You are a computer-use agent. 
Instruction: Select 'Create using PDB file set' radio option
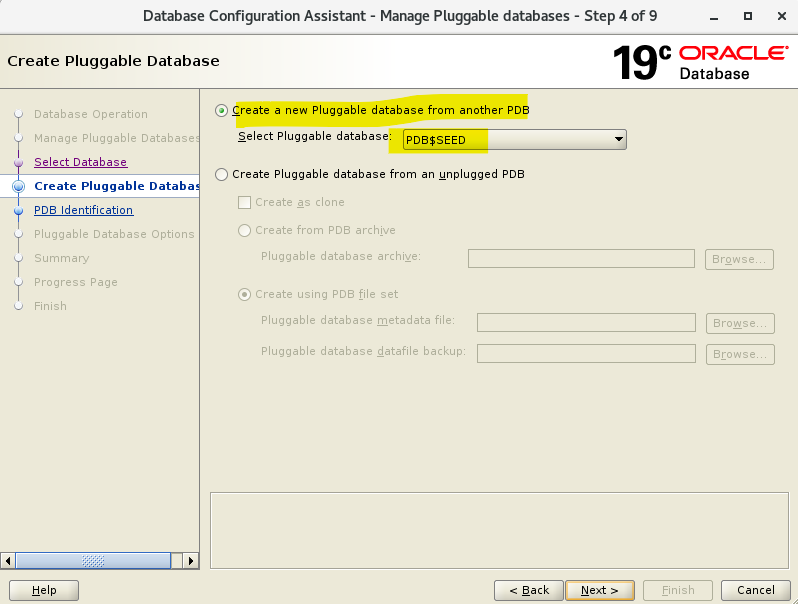244,295
